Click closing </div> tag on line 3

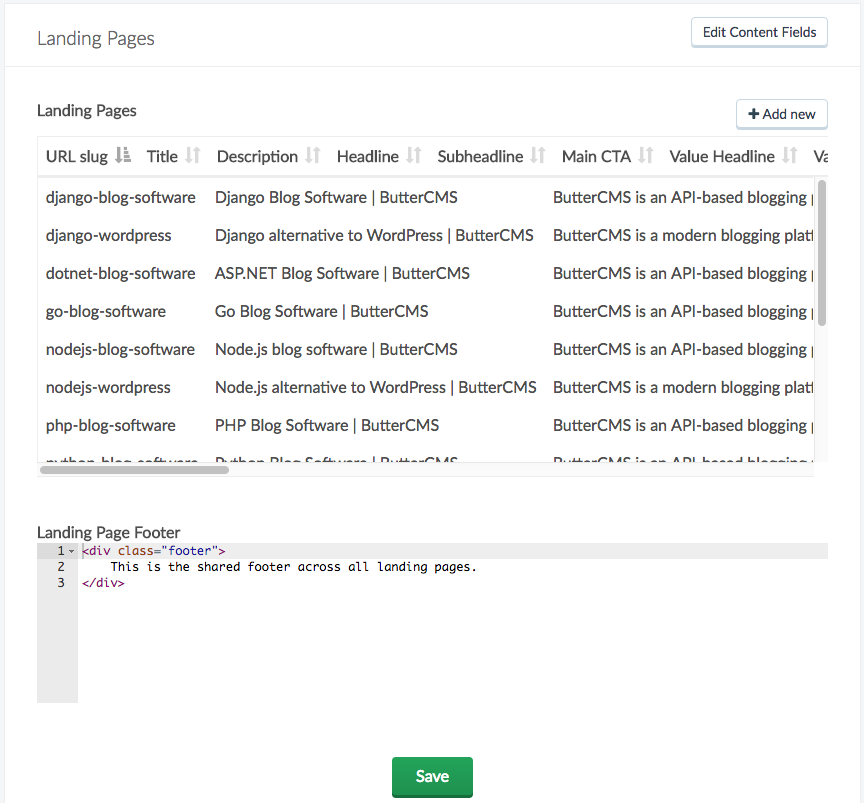coord(103,583)
